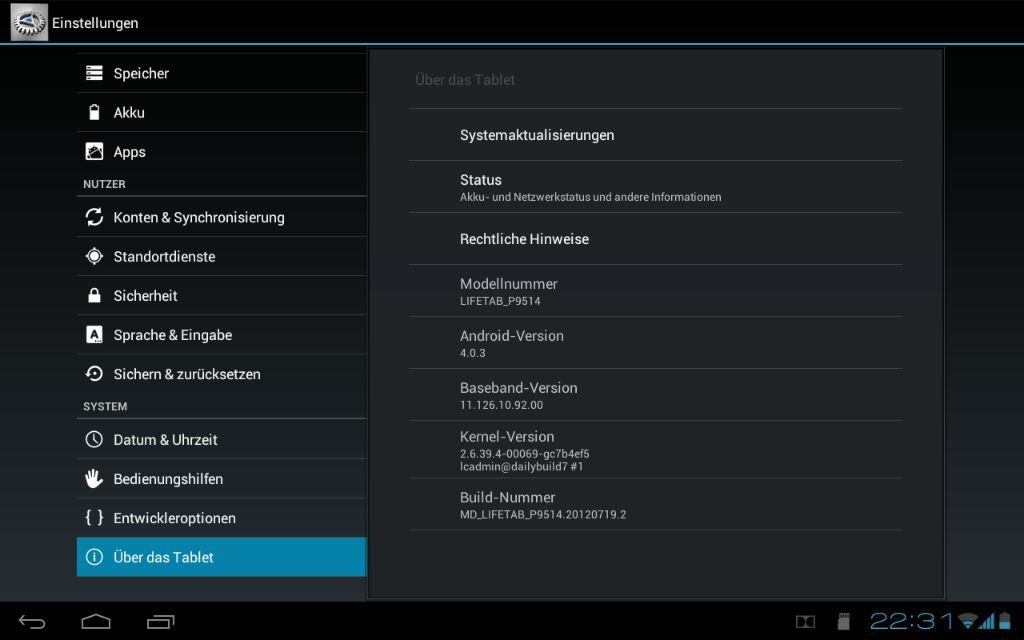The image size is (1024, 640).
Task: Tap the Datum & Uhrzeit clock icon
Action: pyautogui.click(x=94, y=440)
